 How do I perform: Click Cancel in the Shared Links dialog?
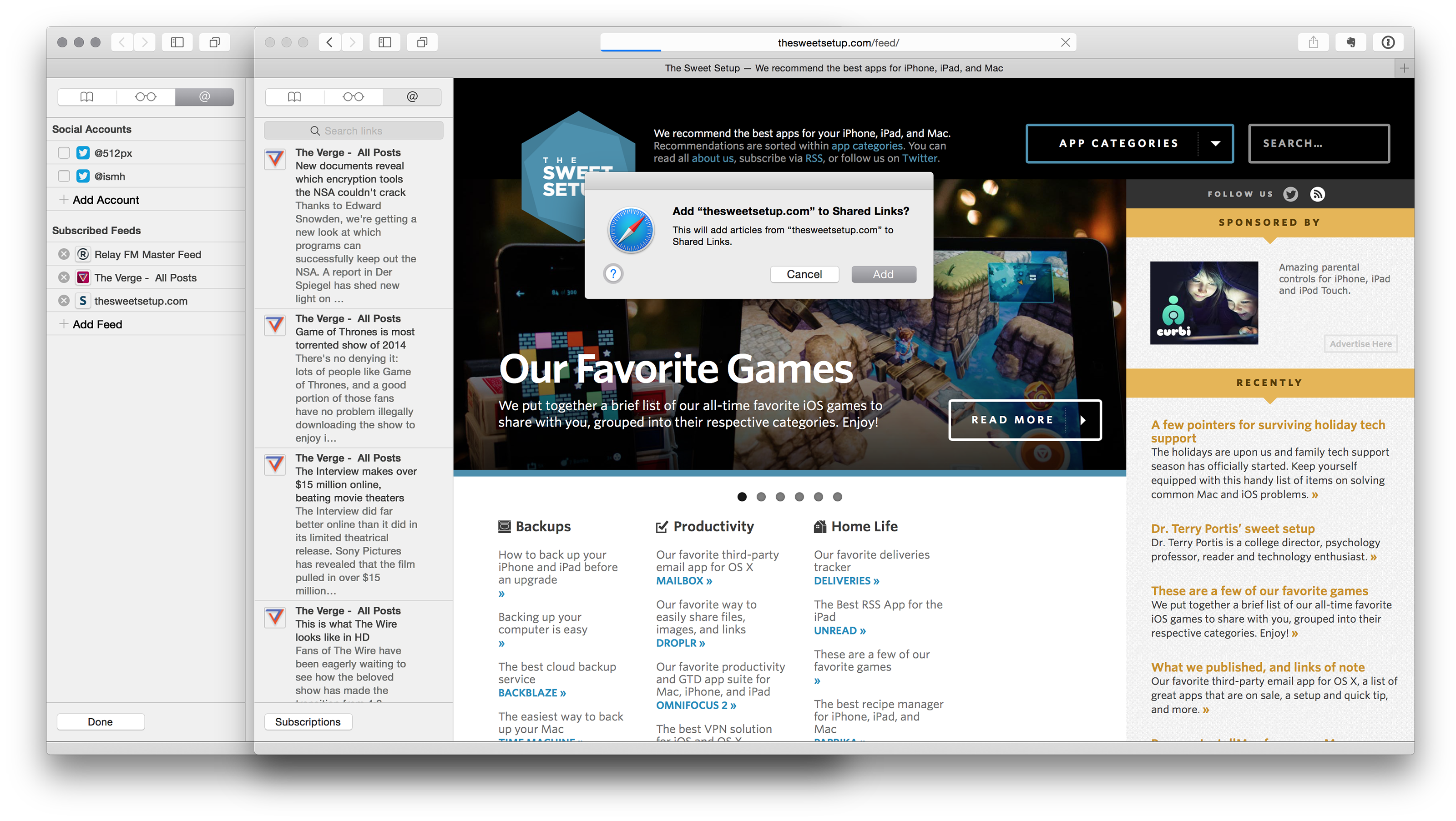point(805,274)
